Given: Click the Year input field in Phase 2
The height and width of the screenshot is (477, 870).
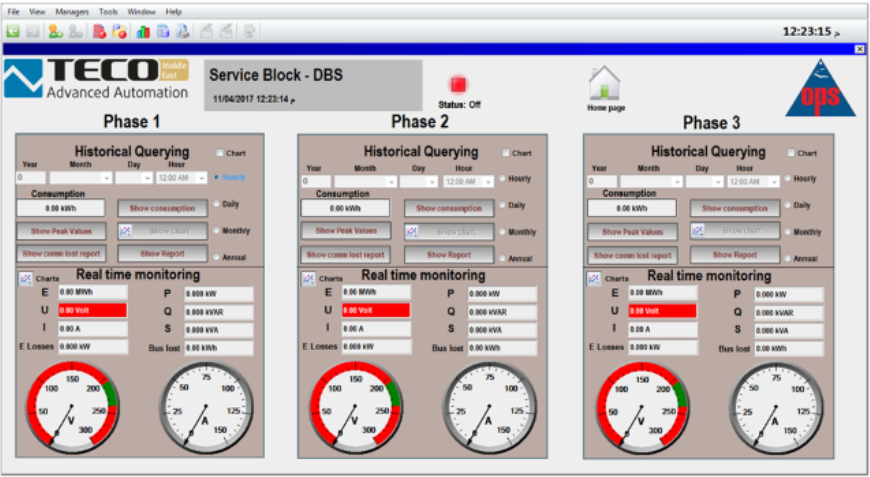Looking at the screenshot, I should pyautogui.click(x=316, y=182).
